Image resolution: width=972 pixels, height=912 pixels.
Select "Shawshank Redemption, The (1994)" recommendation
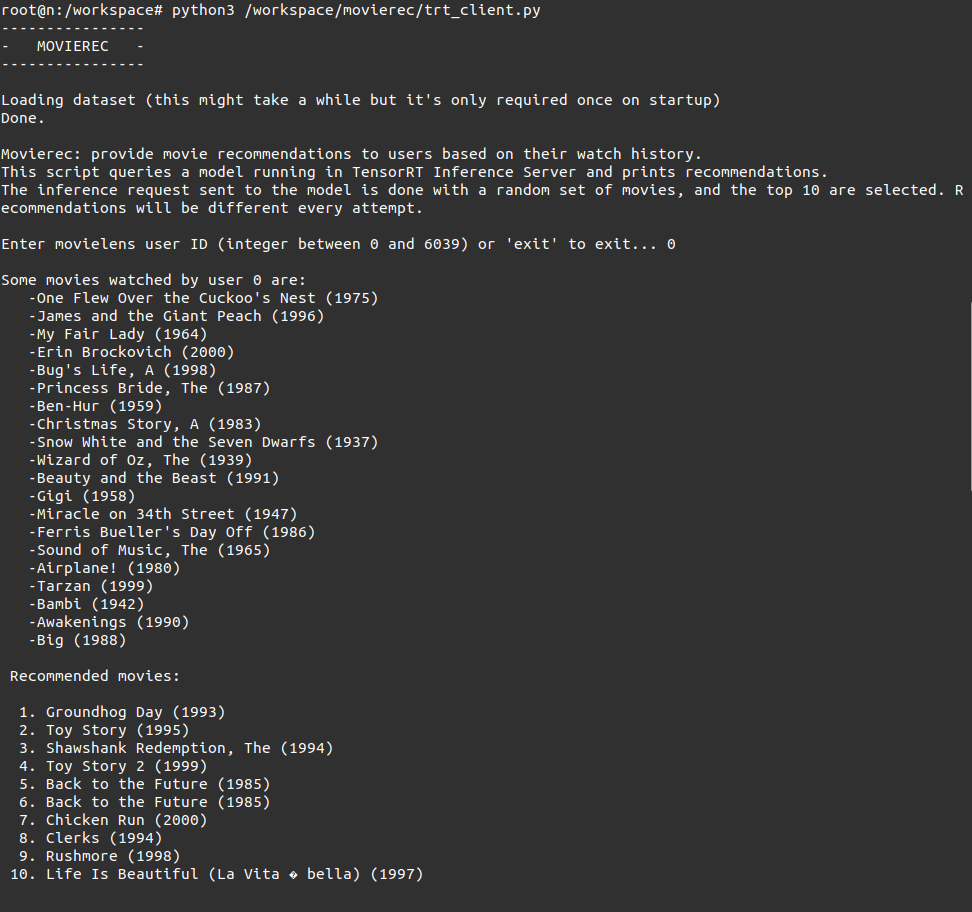click(189, 748)
